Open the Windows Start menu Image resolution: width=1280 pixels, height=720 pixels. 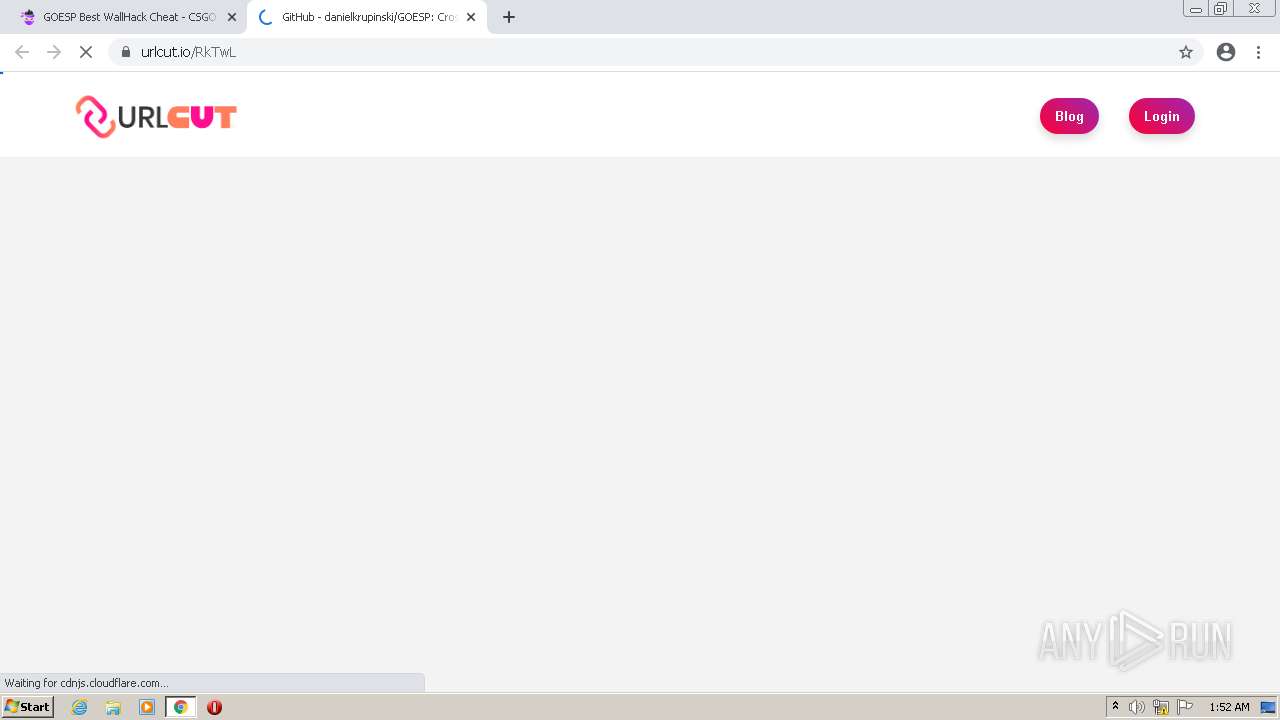28,707
